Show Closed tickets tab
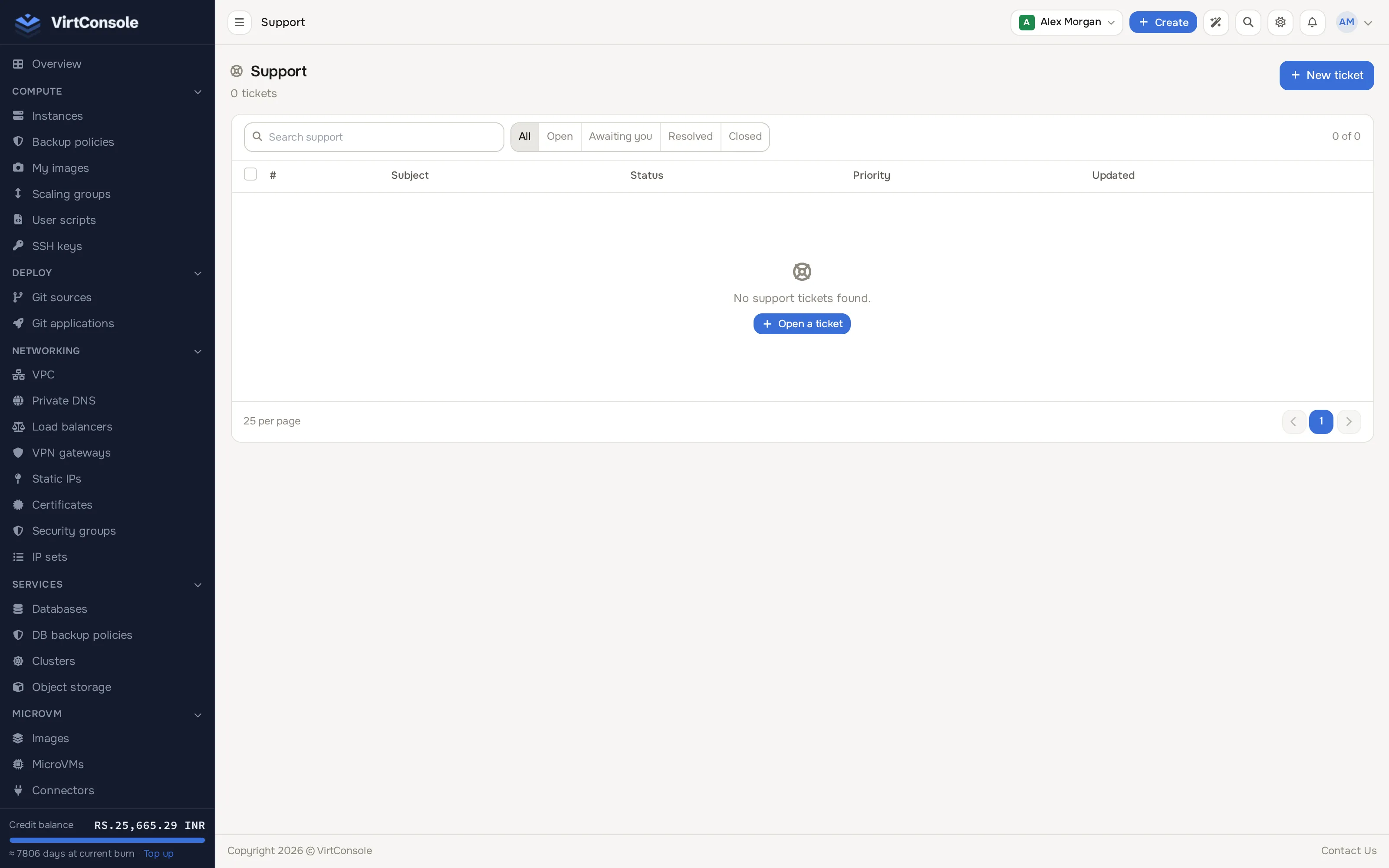 (x=745, y=137)
